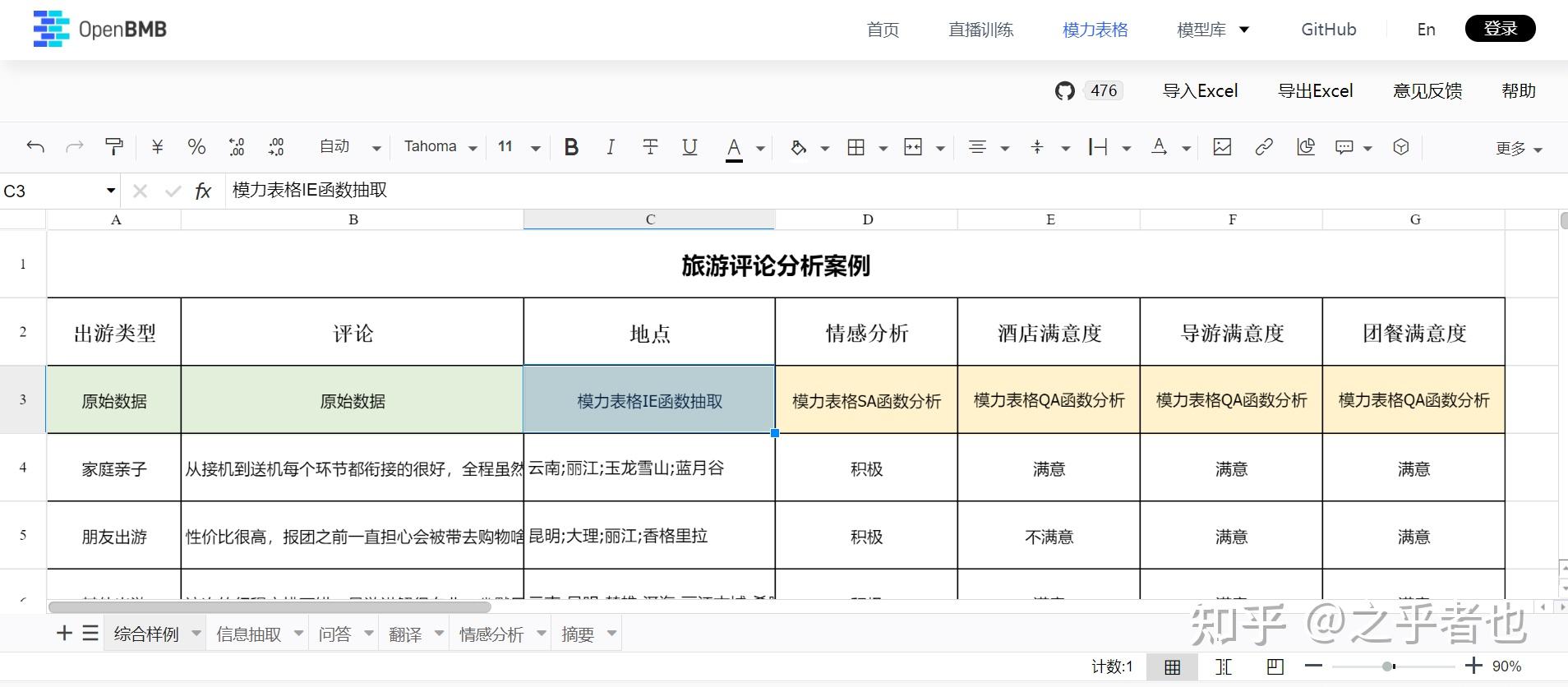
Task: Confirm formula entry with checkmark icon
Action: click(173, 191)
